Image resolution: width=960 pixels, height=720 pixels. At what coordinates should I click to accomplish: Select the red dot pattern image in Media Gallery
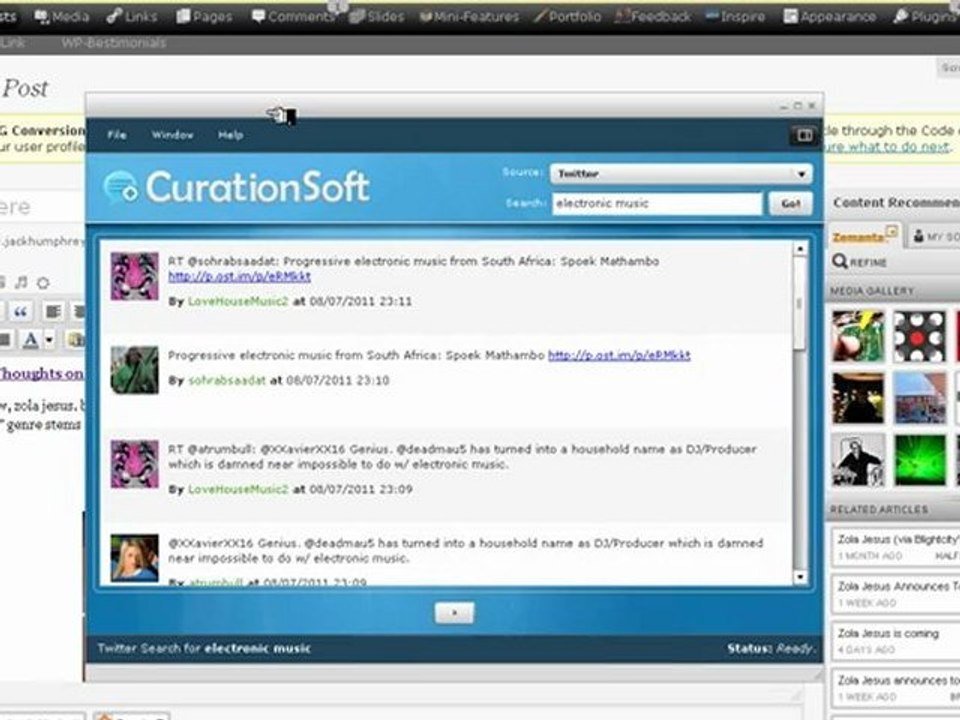pyautogui.click(x=918, y=336)
